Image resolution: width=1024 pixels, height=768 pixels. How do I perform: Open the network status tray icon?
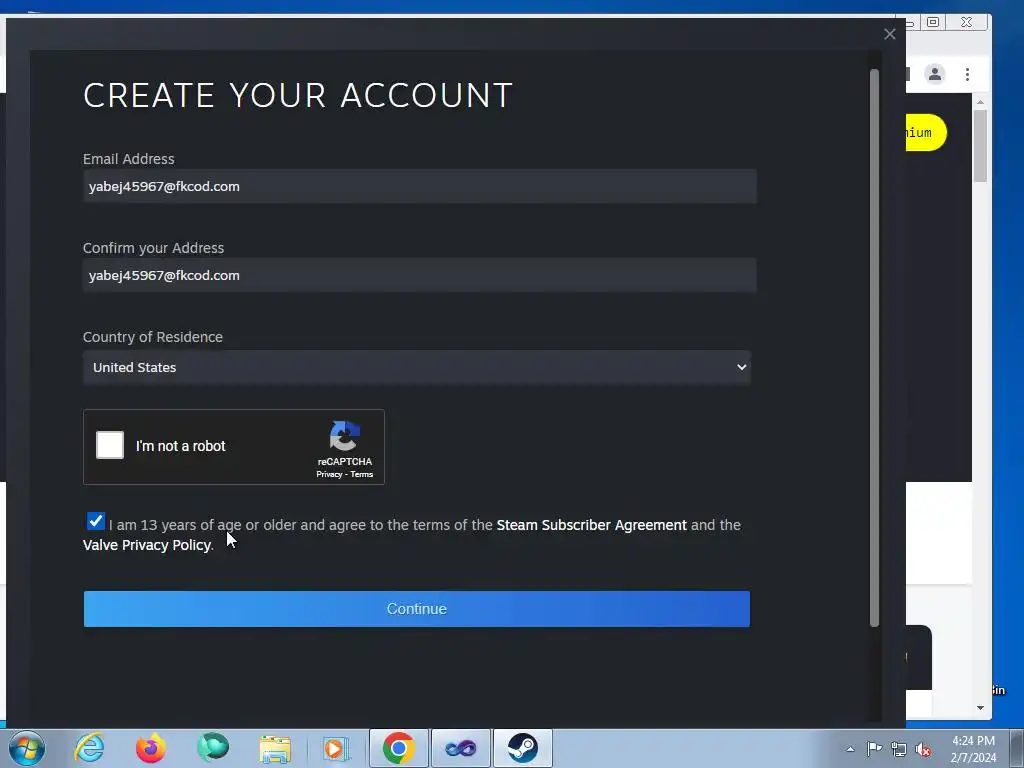(899, 750)
